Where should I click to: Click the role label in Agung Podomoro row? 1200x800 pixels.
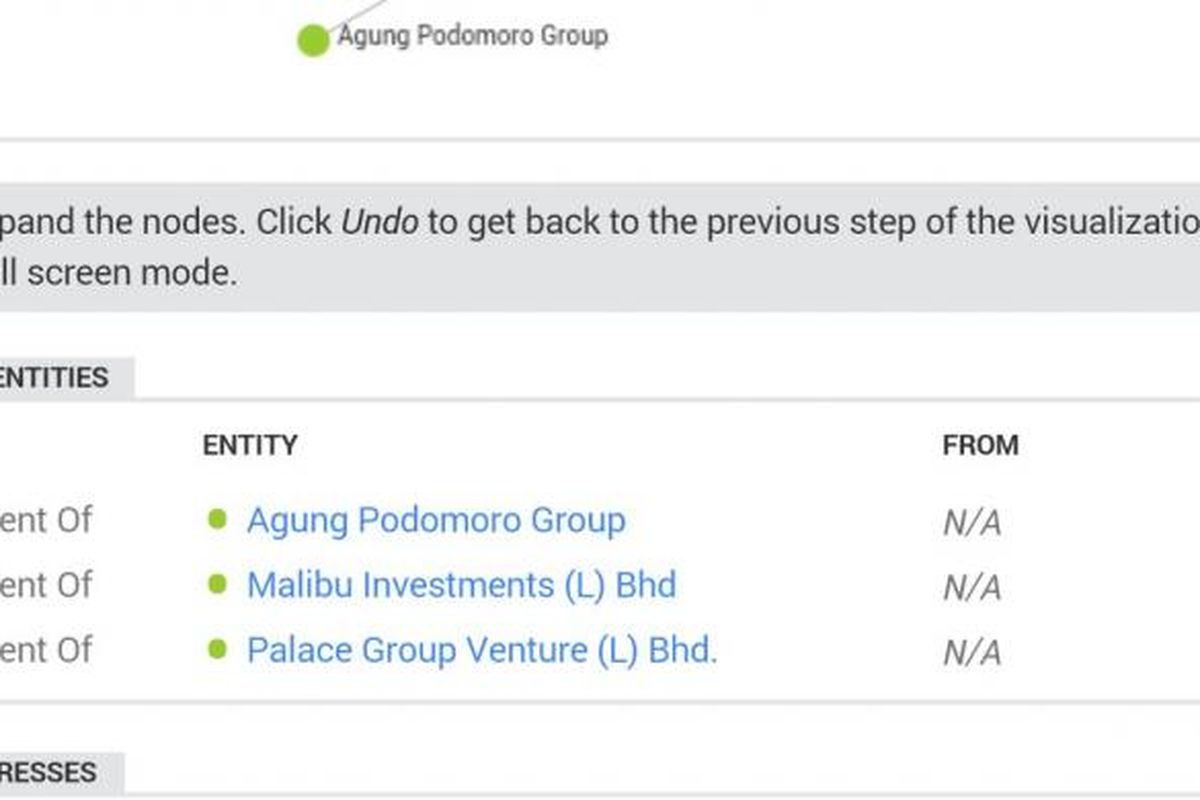click(x=45, y=521)
